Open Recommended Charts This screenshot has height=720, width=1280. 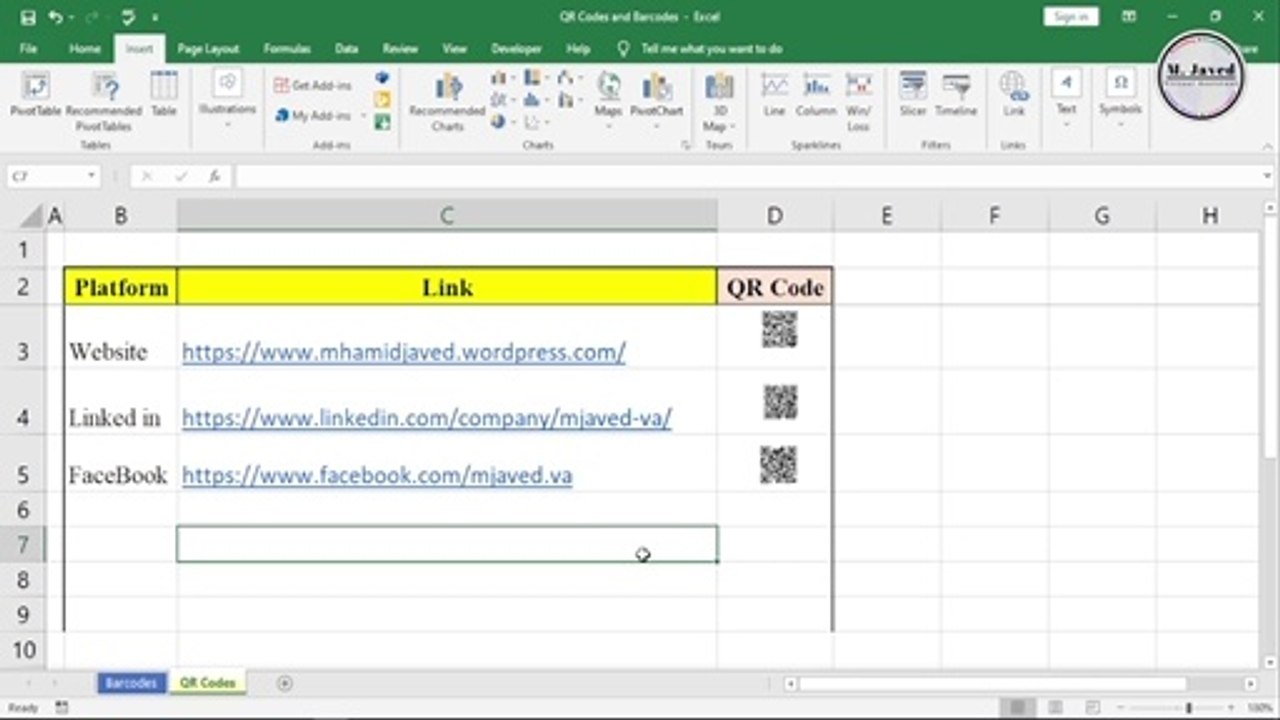447,102
